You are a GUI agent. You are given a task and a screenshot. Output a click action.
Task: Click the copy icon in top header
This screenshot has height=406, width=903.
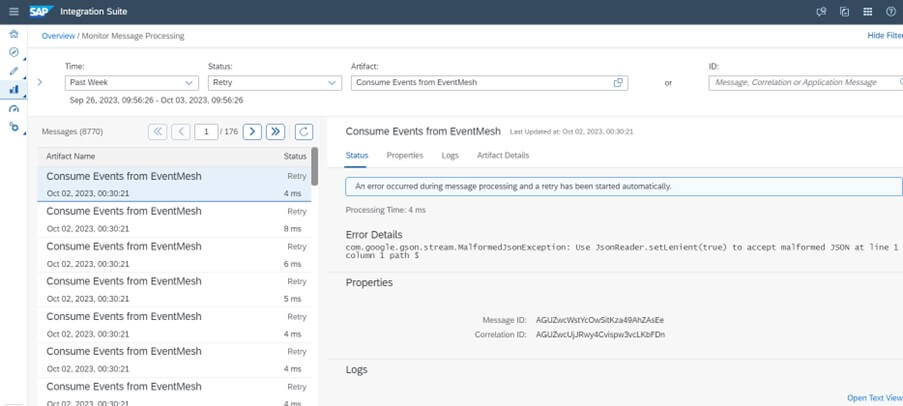pyautogui.click(x=845, y=12)
